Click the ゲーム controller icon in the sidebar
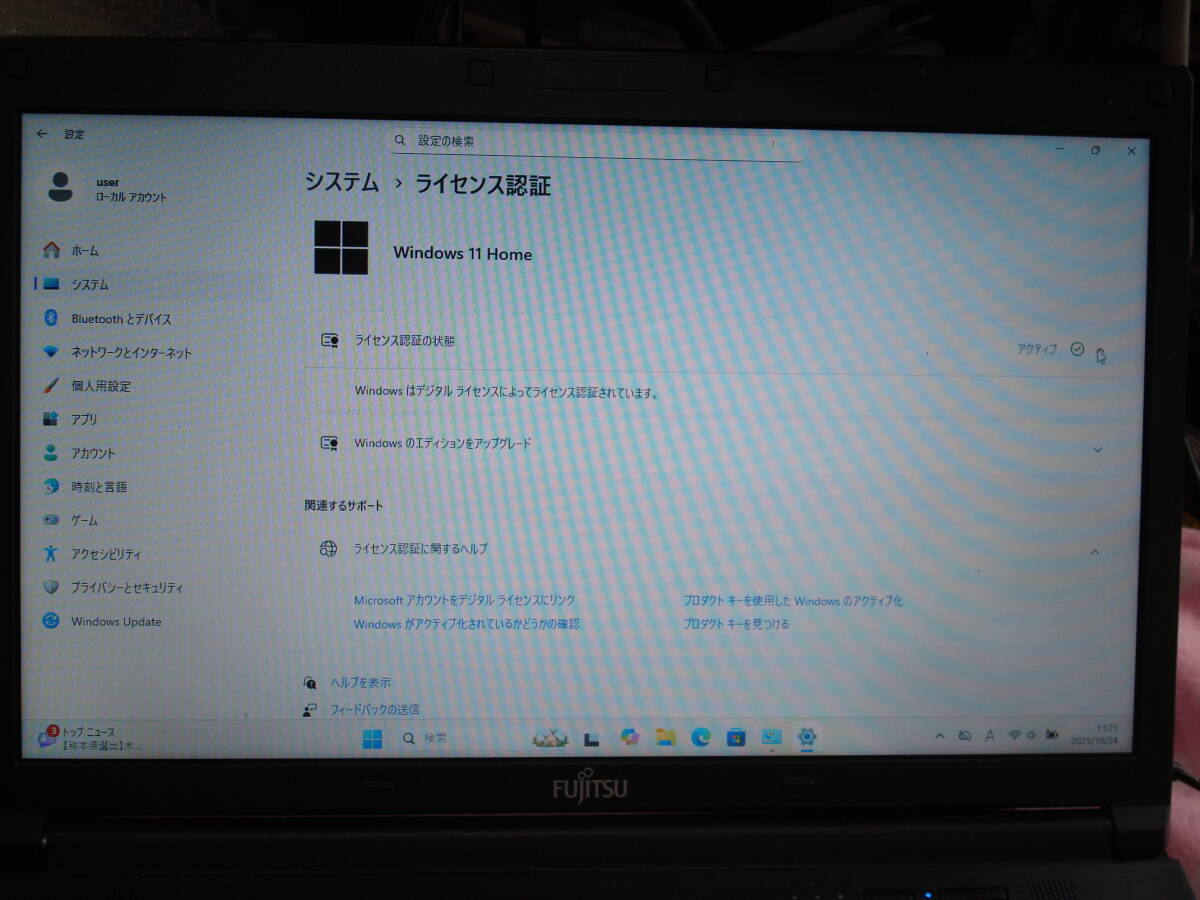The height and width of the screenshot is (900, 1200). (51, 520)
